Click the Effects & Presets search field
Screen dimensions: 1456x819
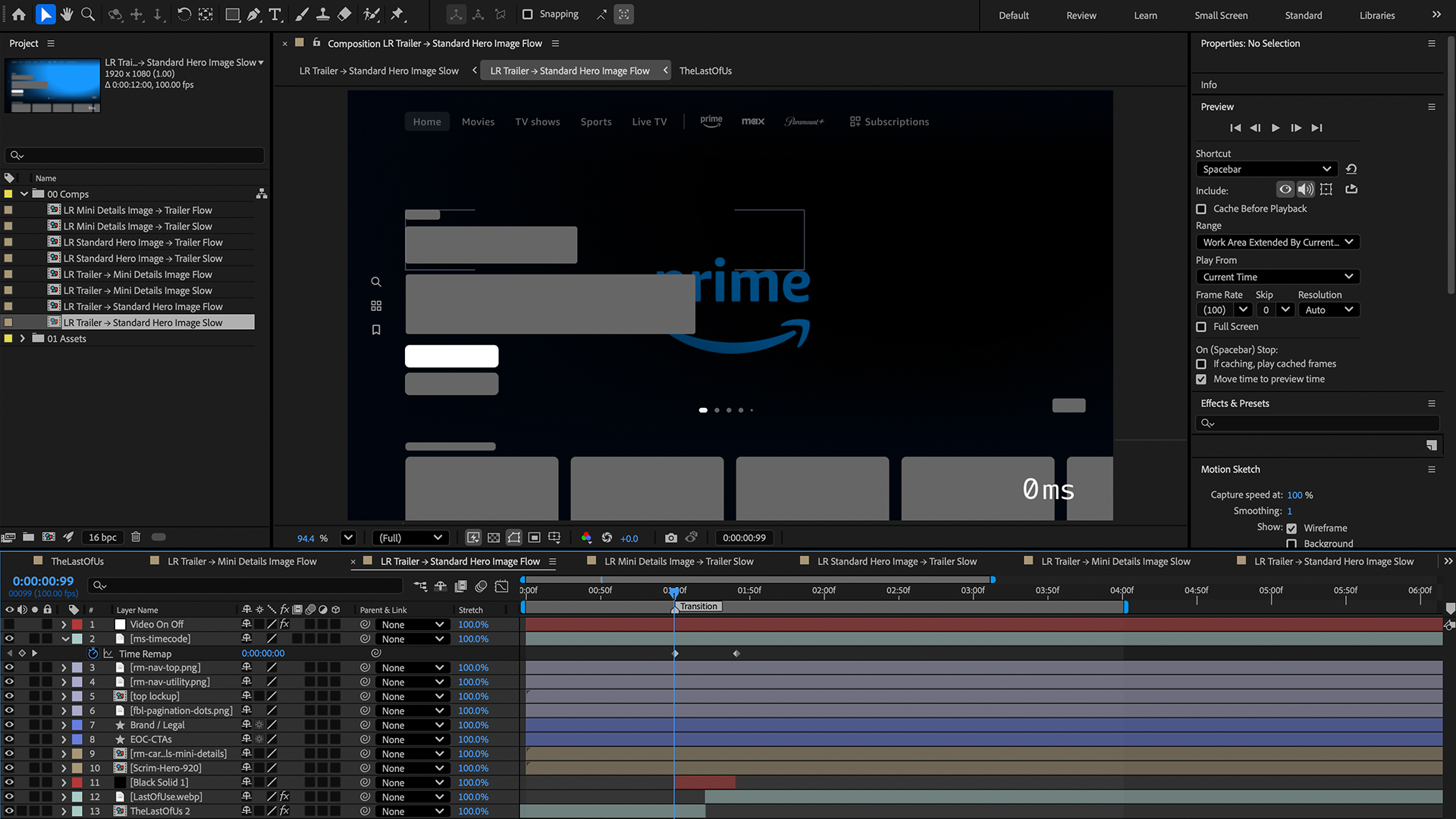[1318, 423]
